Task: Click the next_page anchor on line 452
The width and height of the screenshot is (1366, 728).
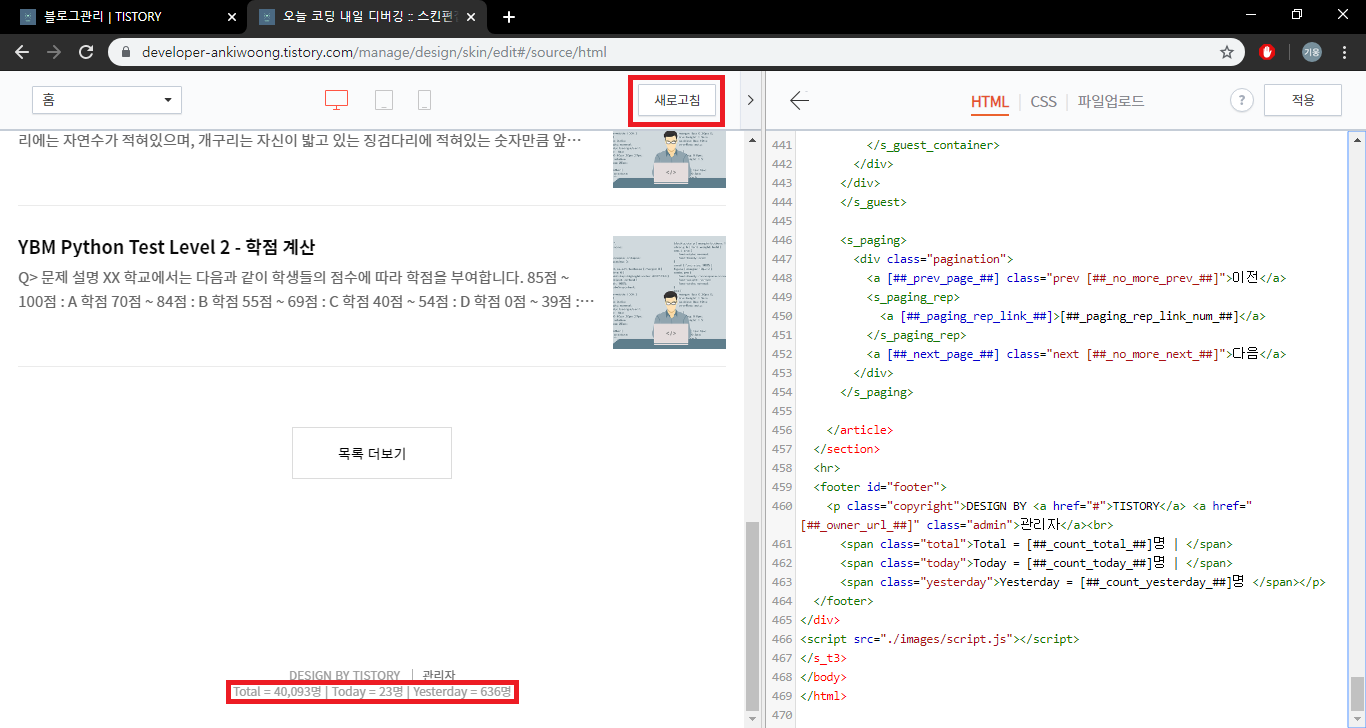Action: [x=1076, y=354]
